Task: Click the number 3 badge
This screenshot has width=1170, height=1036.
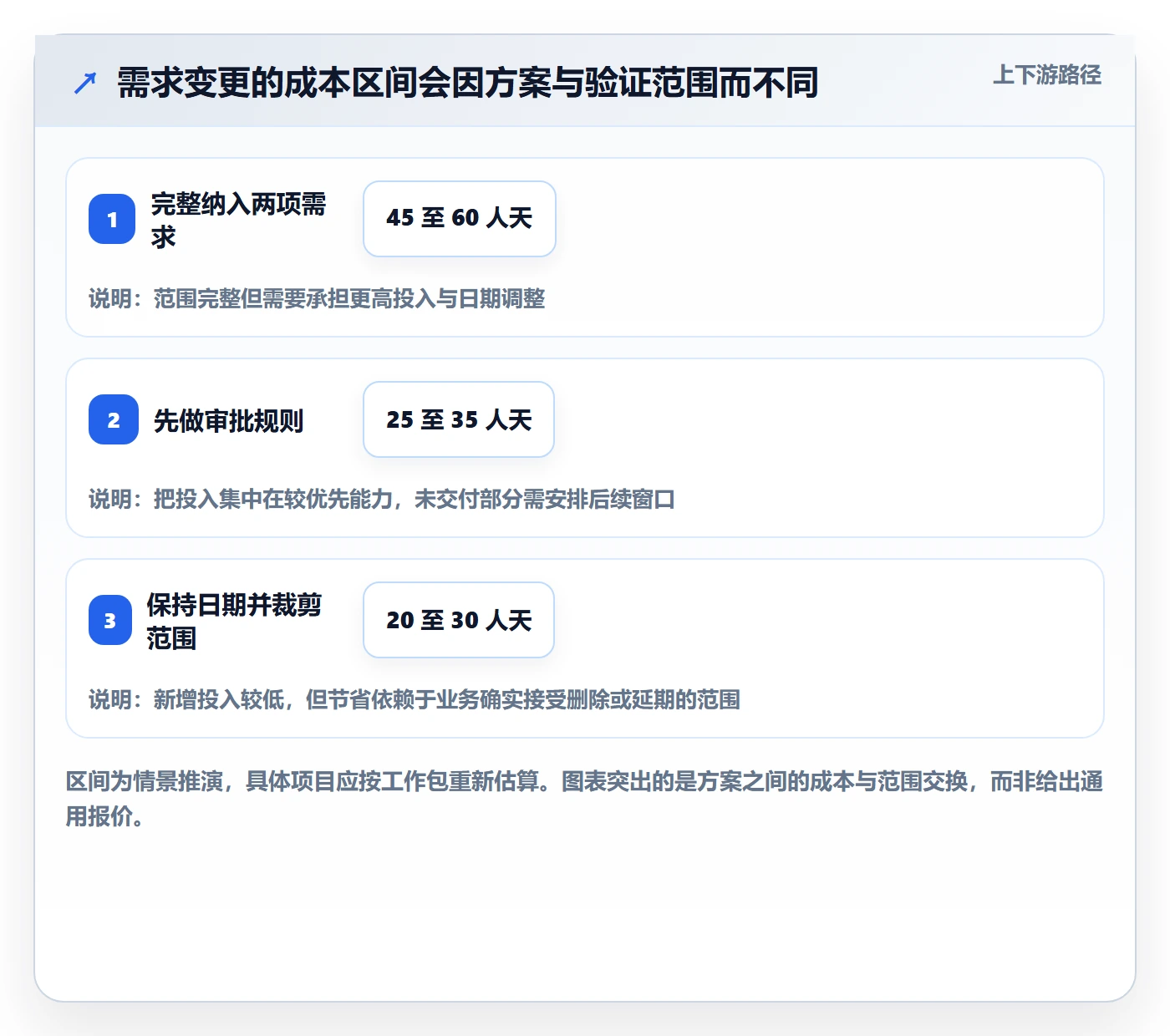Action: click(110, 620)
